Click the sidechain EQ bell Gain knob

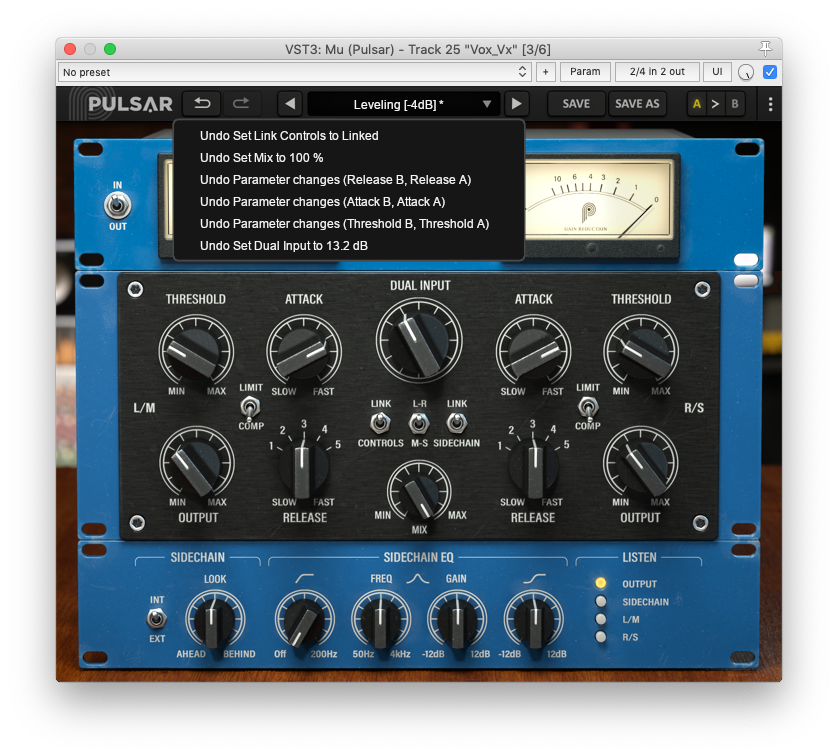click(x=457, y=620)
